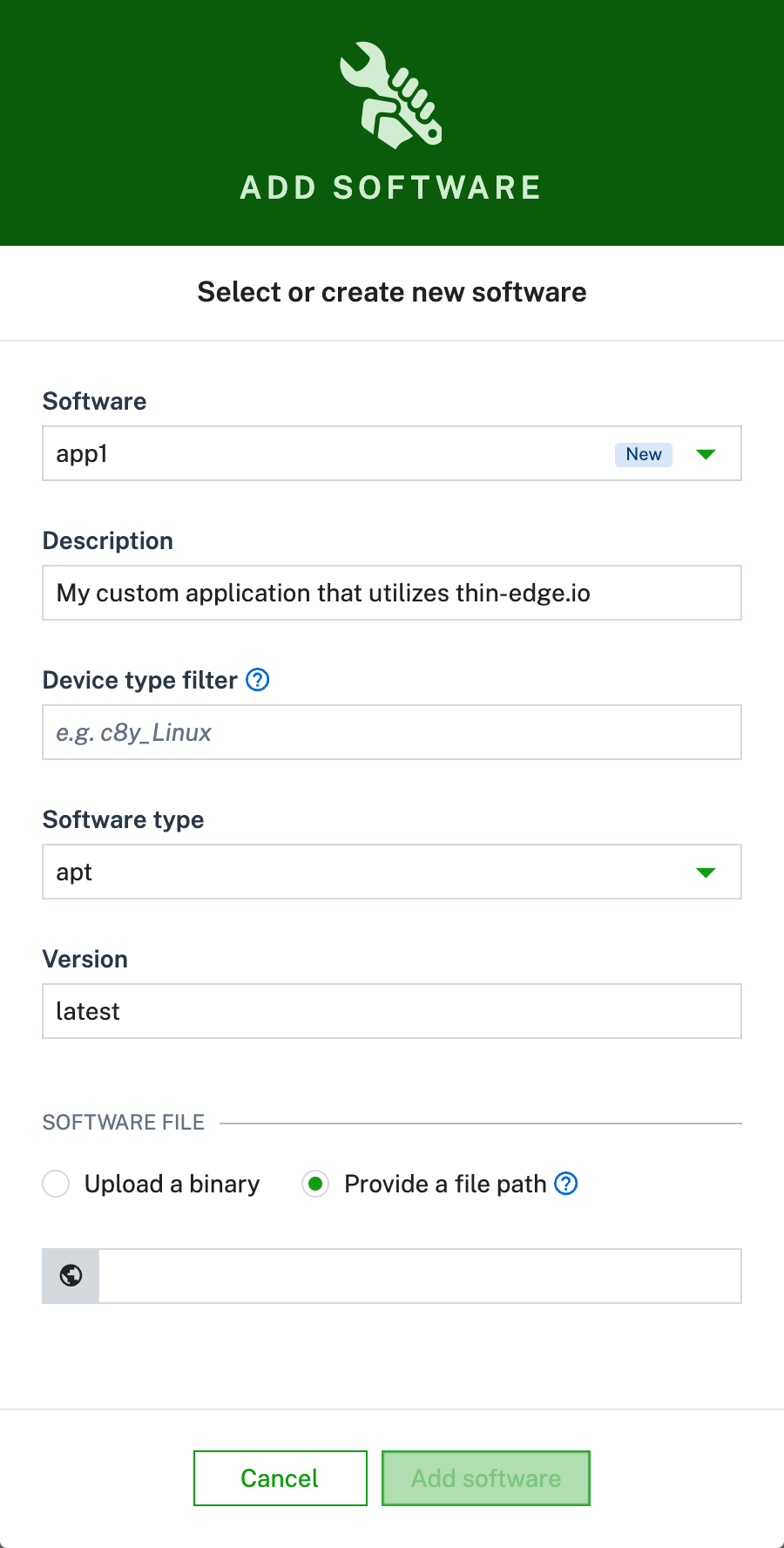Click the SOFTWARE FILE section label
Screen dimensions: 784x1548
coord(124,1123)
